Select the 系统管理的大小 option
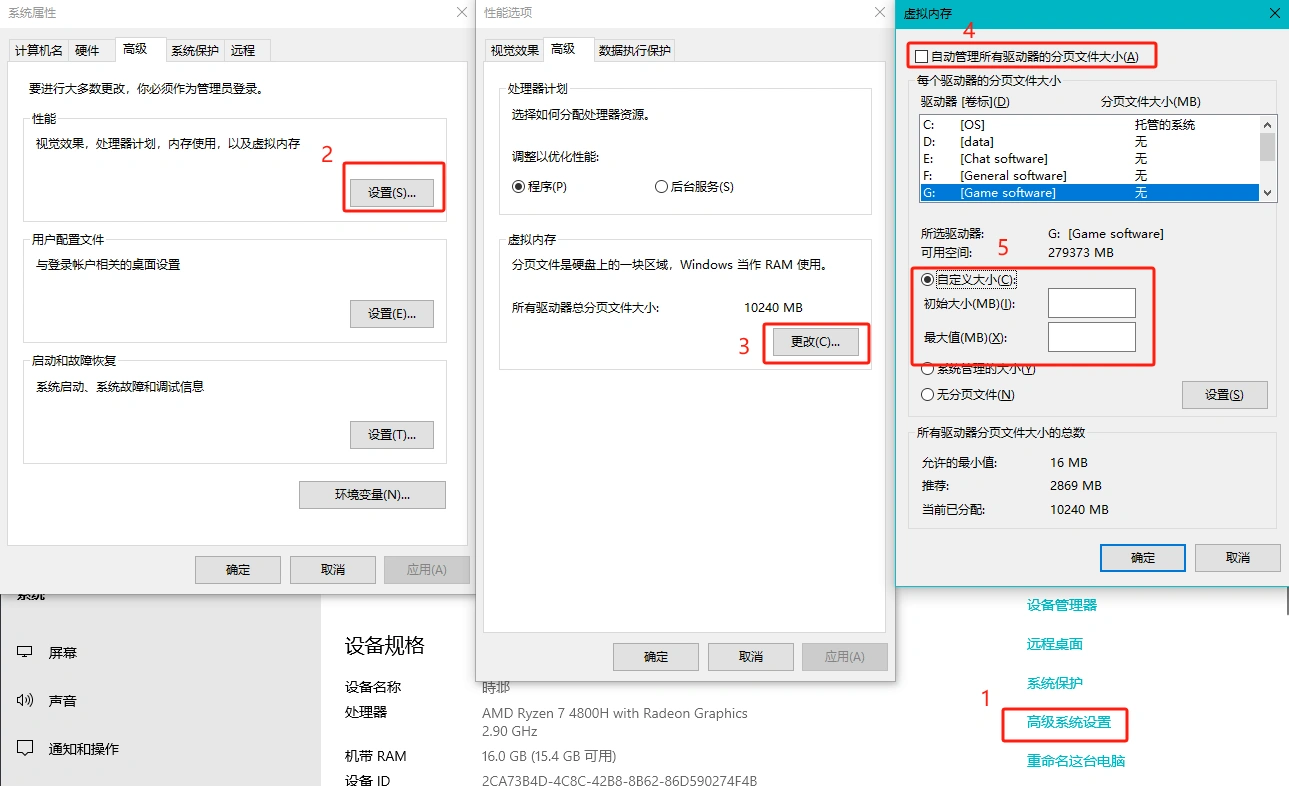Screen dimensions: 1289x786 point(928,368)
